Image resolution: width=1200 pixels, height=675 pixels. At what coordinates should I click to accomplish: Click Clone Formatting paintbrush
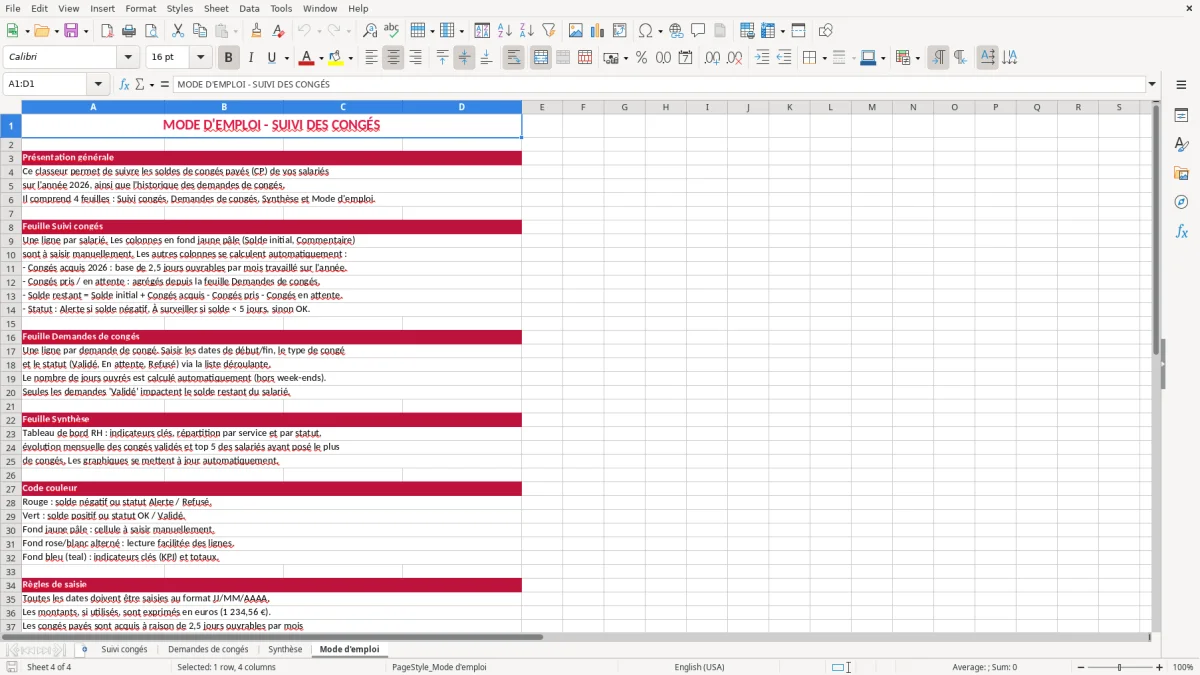(256, 31)
